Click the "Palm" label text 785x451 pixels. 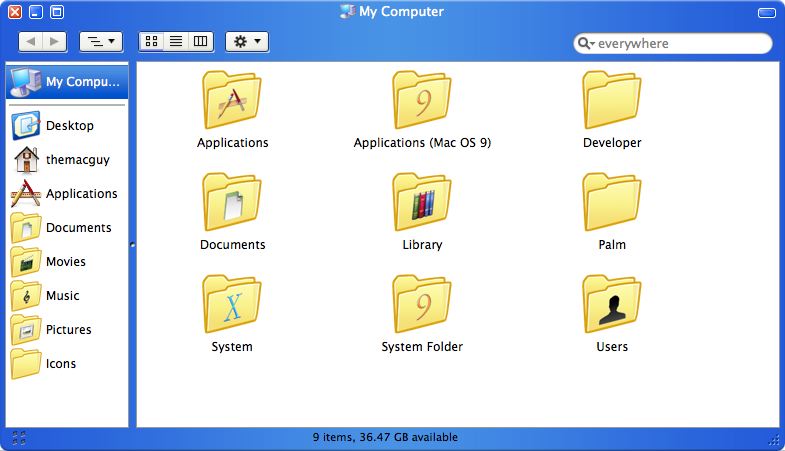[x=612, y=245]
